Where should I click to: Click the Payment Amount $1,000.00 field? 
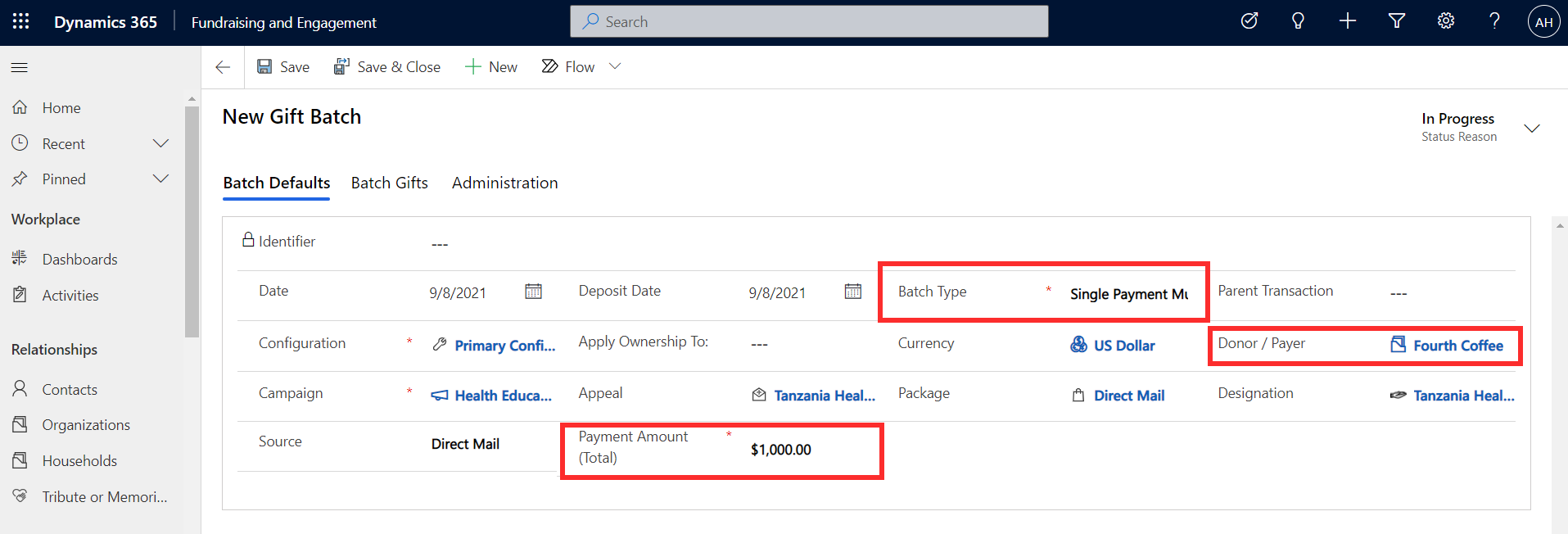[781, 450]
